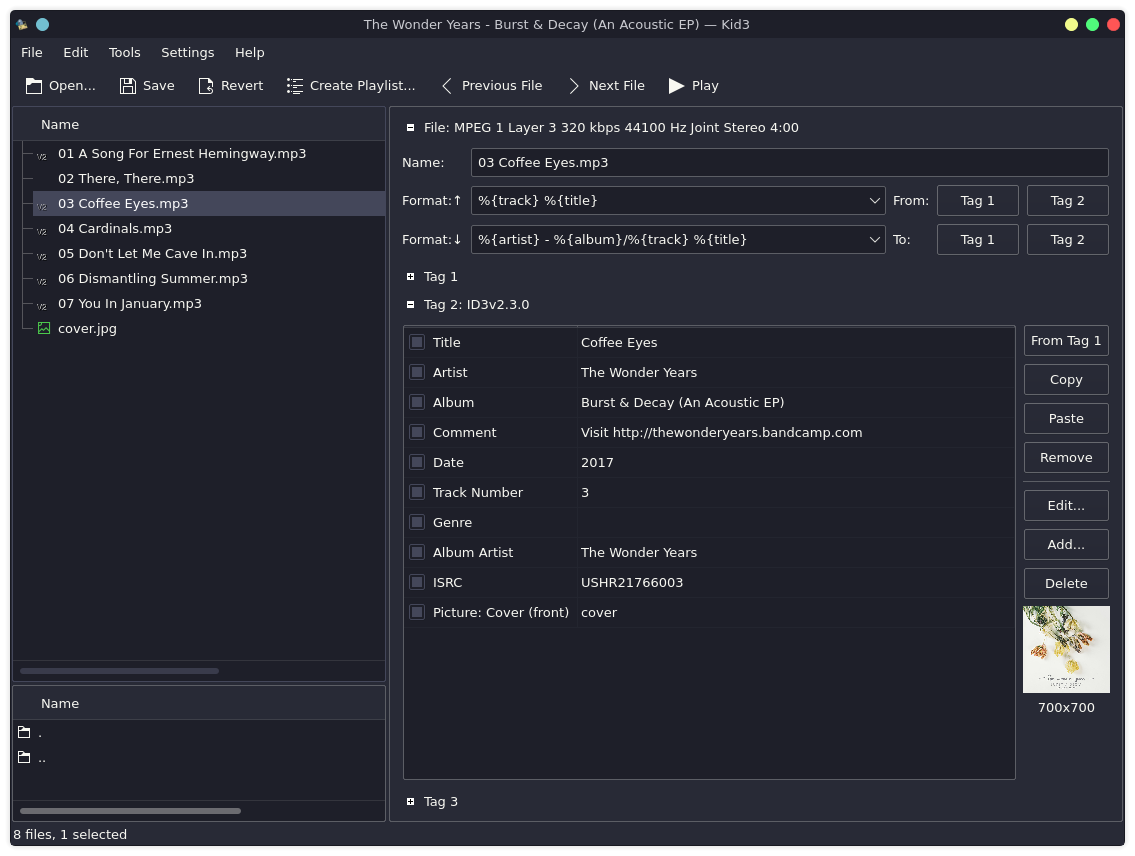Screen dimensions: 1135x856
Task: Open the Settings menu
Action: [187, 53]
